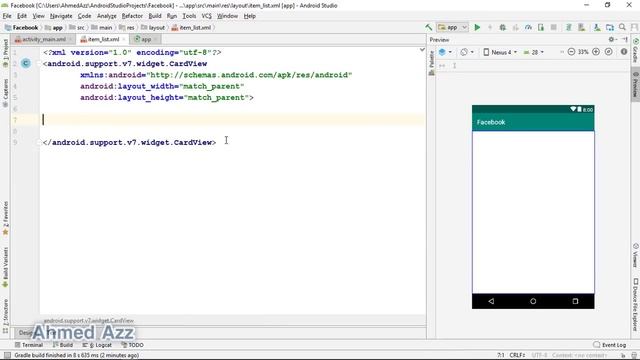
Task: Click item_list.xml in the breadcrumb path
Action: coord(191,28)
